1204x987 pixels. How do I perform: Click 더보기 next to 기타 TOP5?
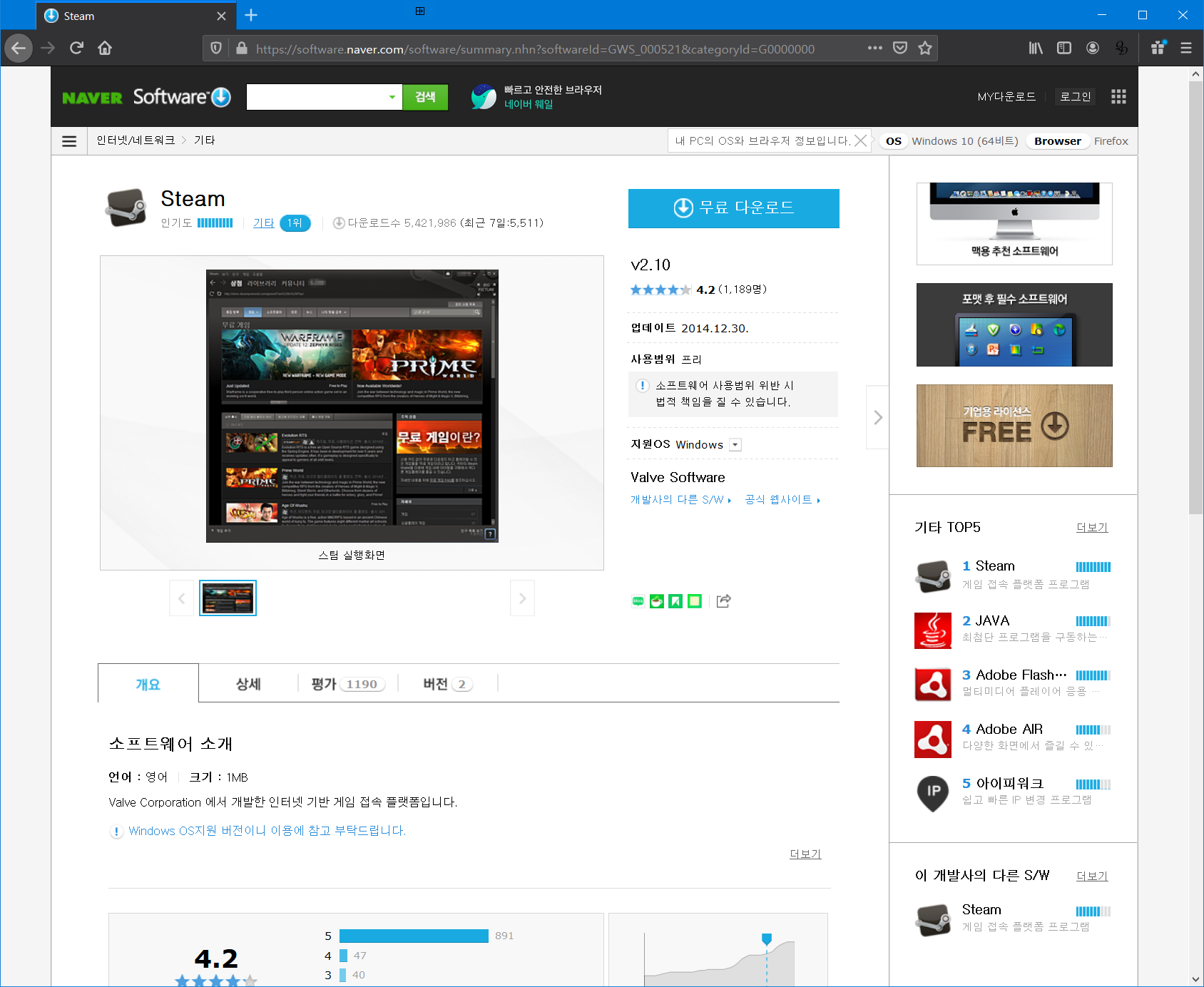1092,527
